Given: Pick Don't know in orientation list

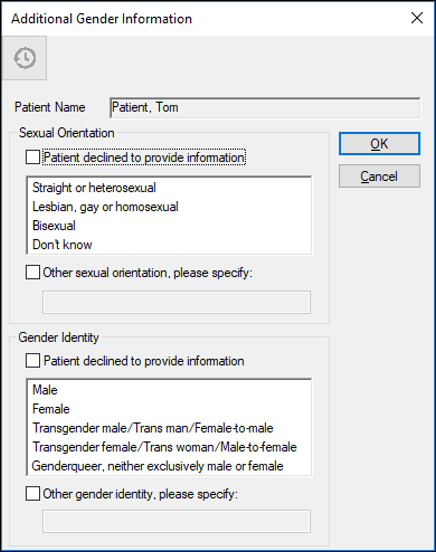Looking at the screenshot, I should click(169, 245).
